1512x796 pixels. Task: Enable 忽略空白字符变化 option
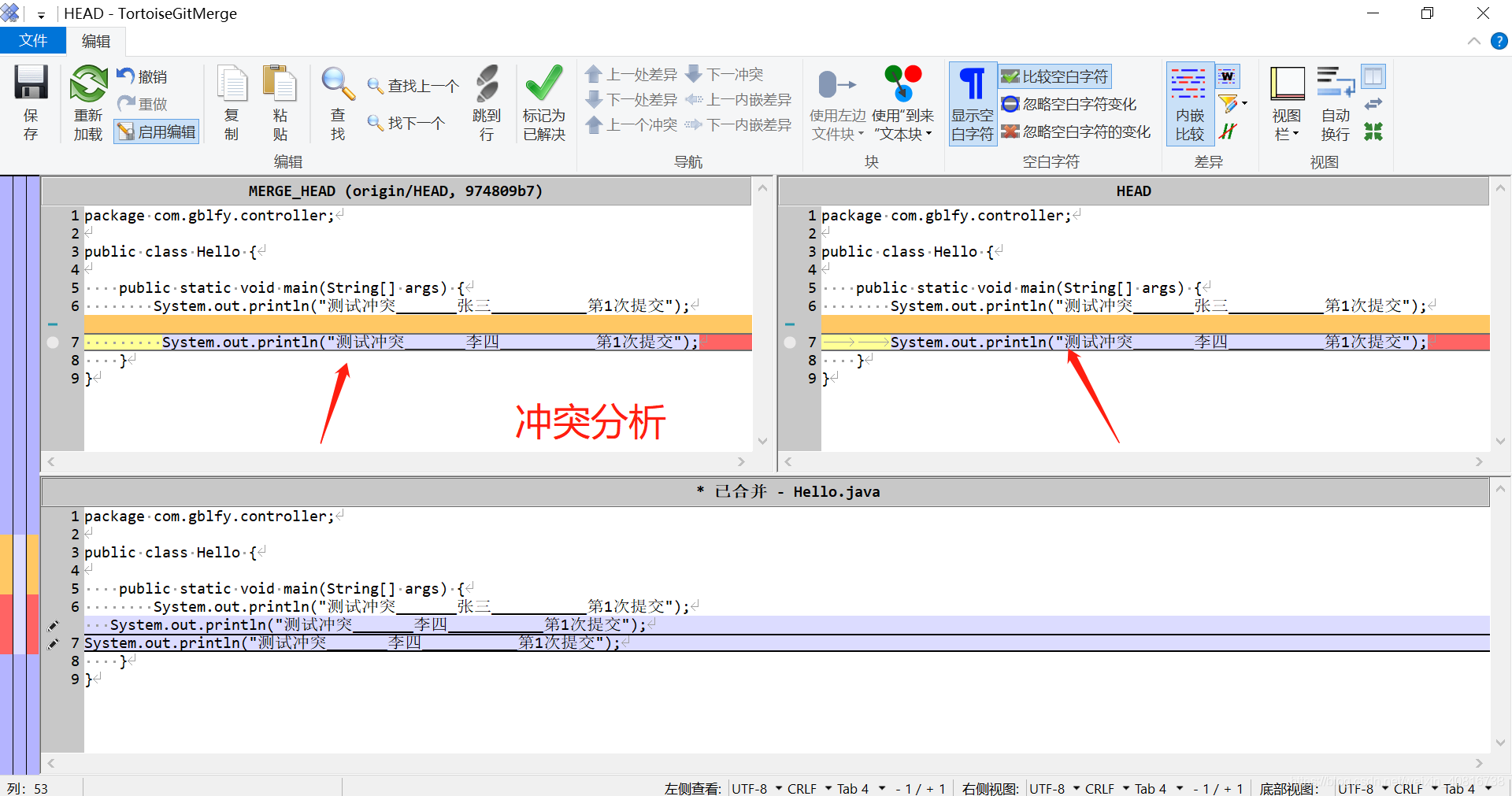click(1071, 103)
